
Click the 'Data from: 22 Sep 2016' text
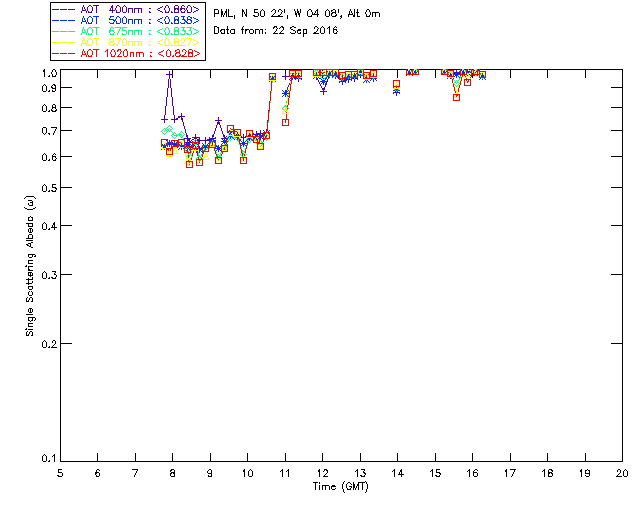point(276,31)
